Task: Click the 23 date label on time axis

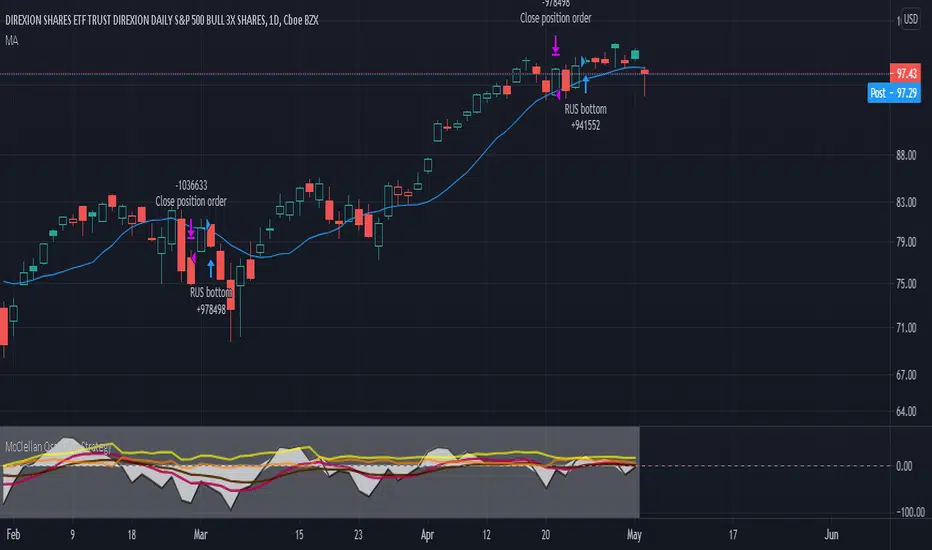Action: click(358, 535)
